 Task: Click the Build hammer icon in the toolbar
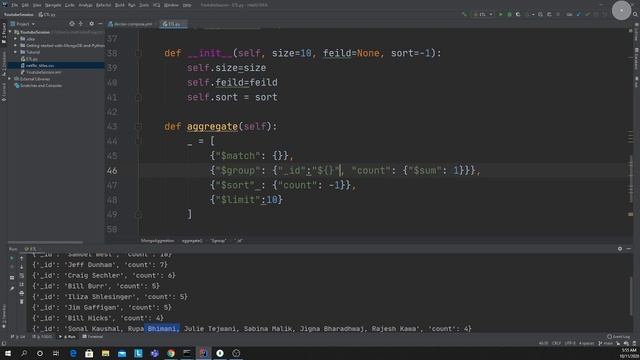click(x=464, y=14)
